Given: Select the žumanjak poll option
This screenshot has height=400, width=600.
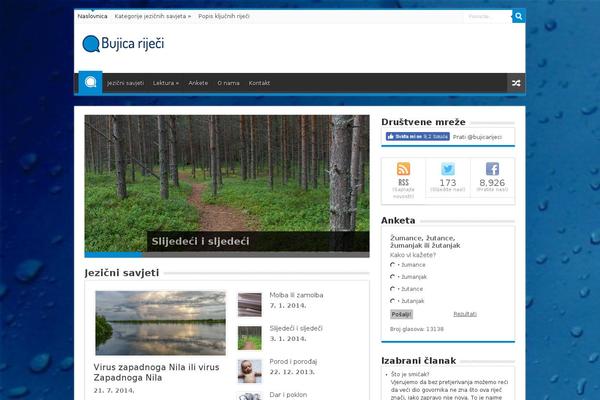Looking at the screenshot, I should (392, 277).
